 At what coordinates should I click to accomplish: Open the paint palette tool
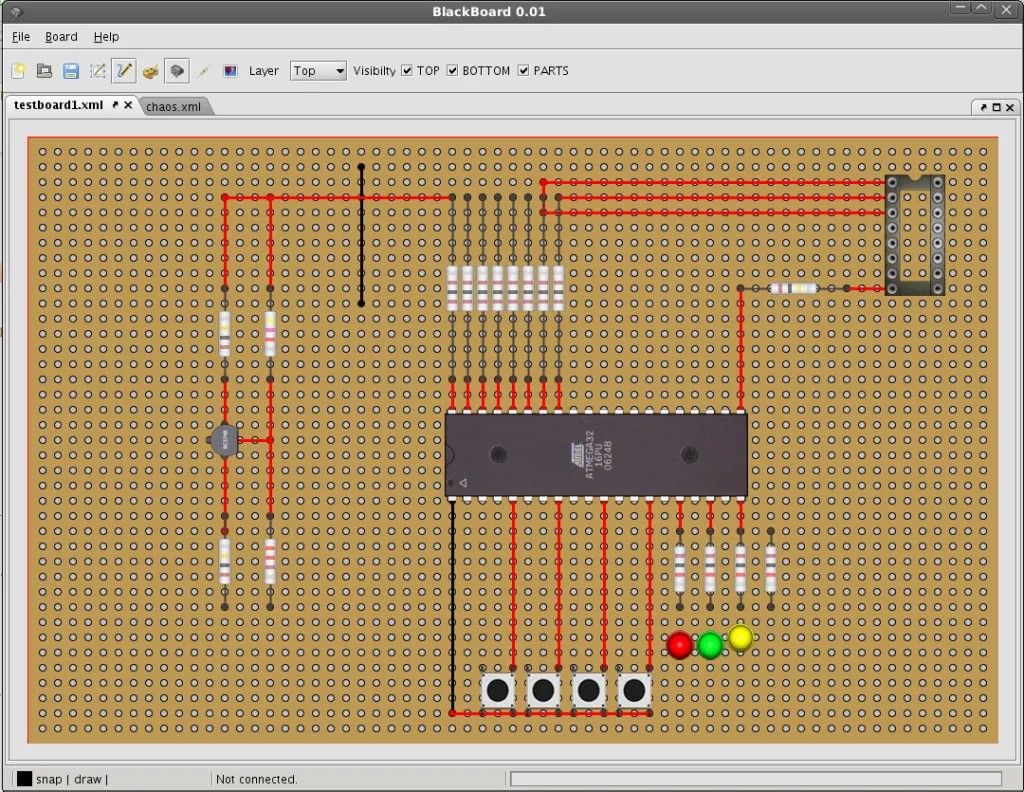coord(150,71)
